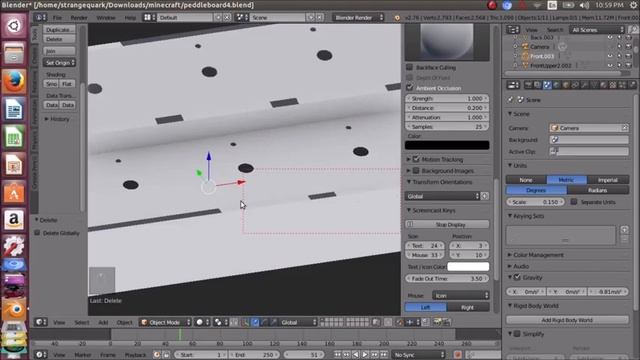Open the Render properties tab icon
Screen dimensions: 640x360
528,85
